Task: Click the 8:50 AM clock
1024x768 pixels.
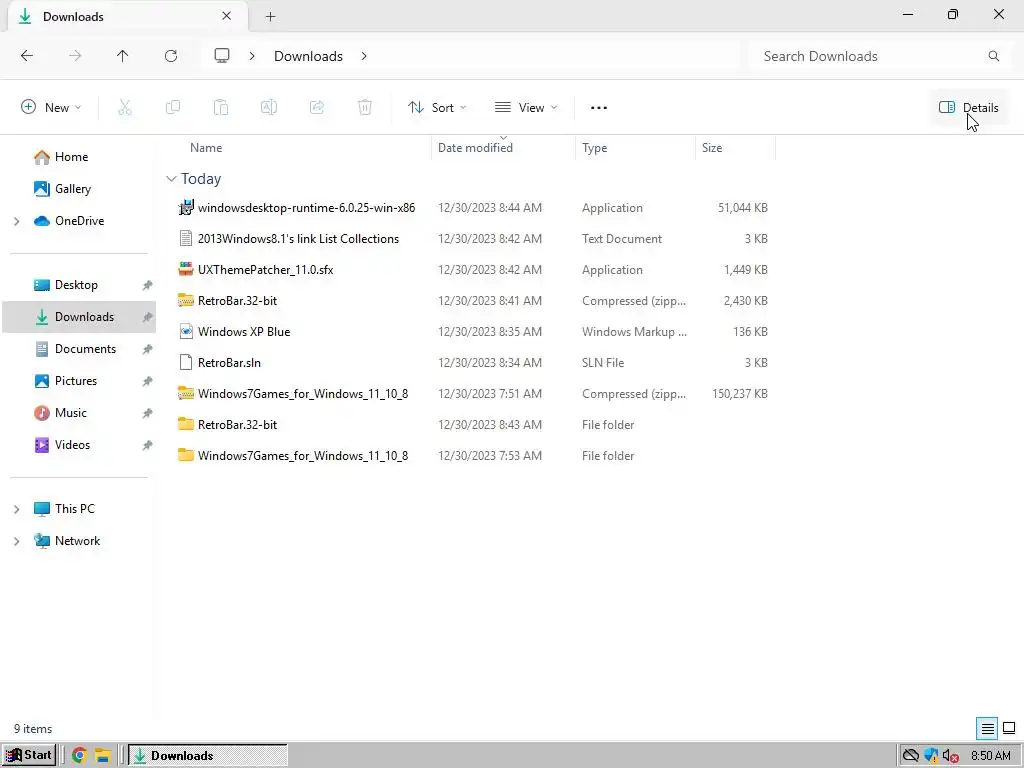Action: 991,756
